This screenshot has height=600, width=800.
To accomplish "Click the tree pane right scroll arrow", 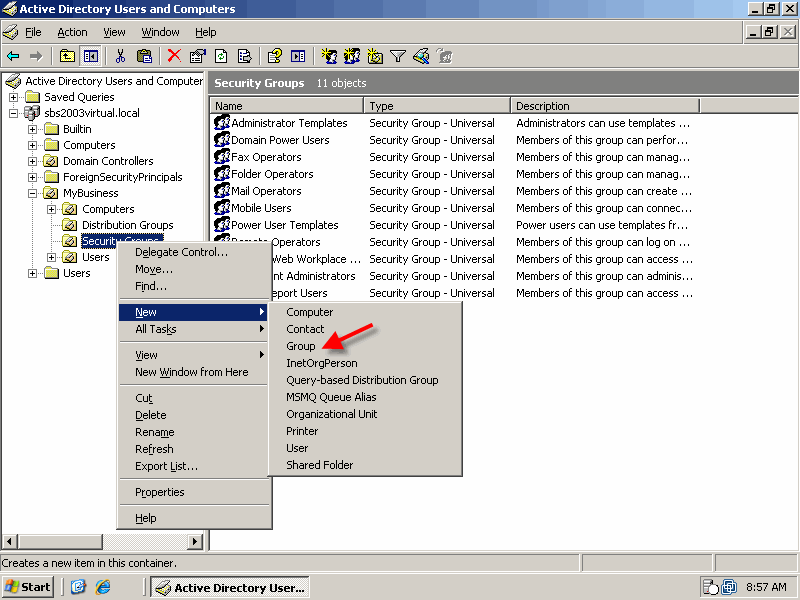I will pos(194,541).
